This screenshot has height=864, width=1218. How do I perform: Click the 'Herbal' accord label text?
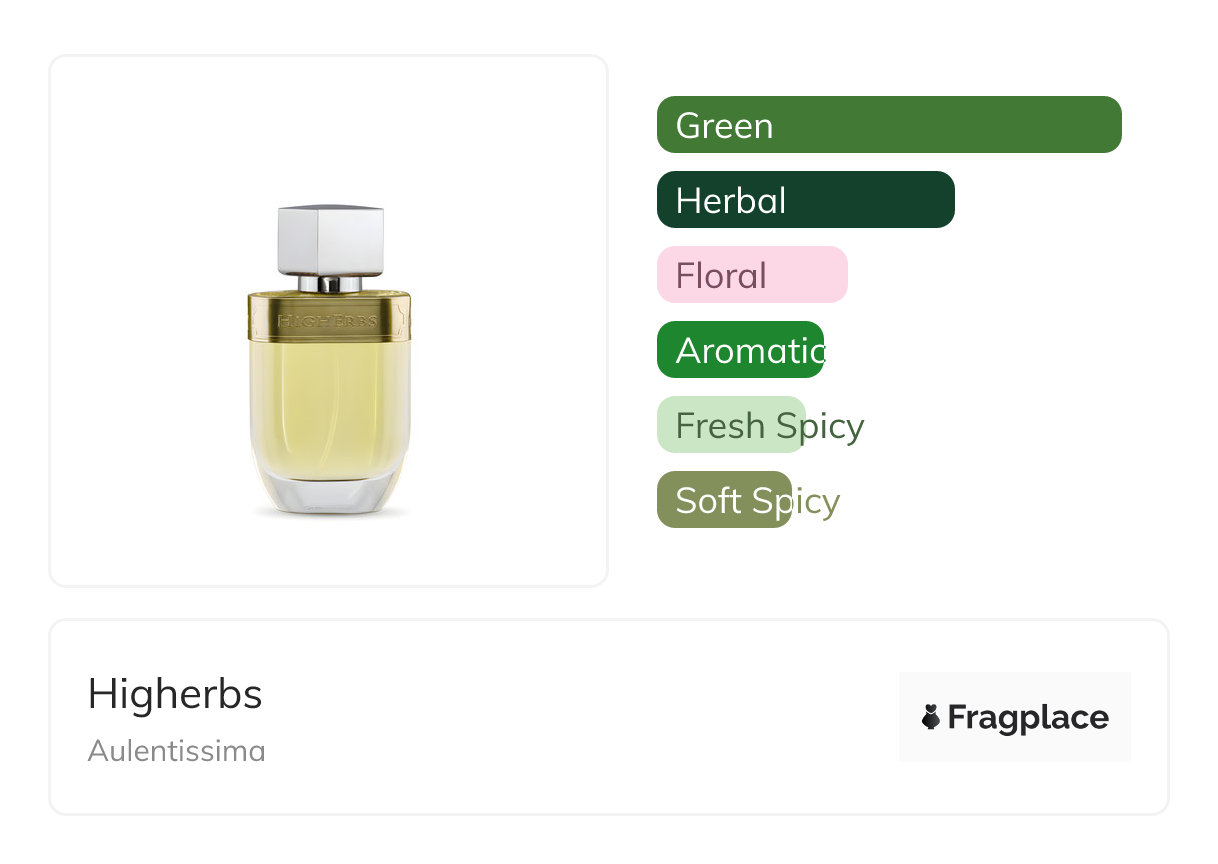tap(731, 201)
